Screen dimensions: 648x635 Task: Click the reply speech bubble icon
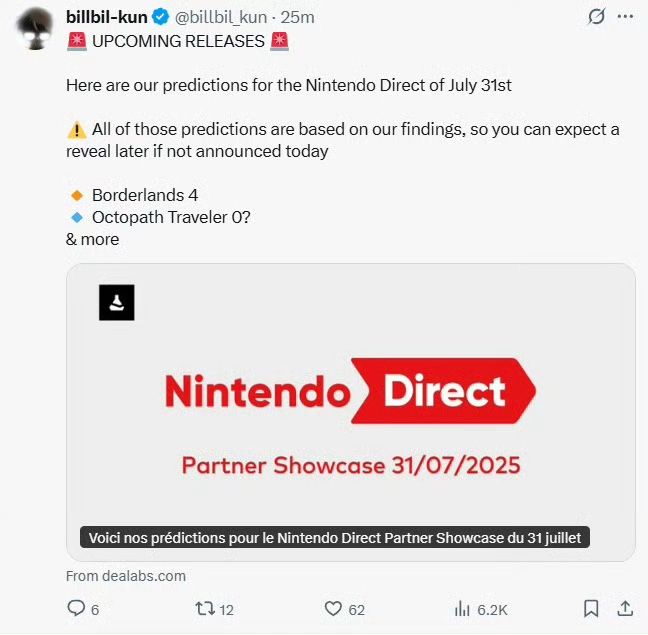tap(76, 609)
